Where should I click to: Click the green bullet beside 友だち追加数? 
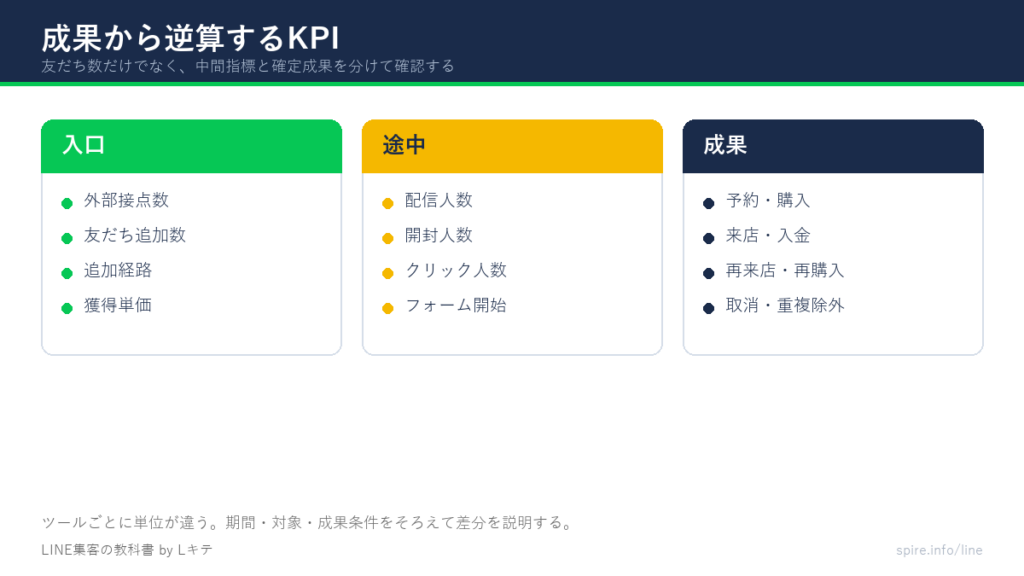67,238
